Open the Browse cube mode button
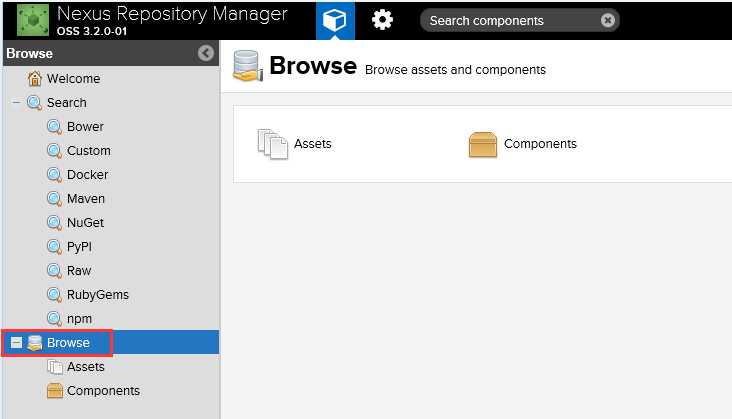The height and width of the screenshot is (419, 732). [x=335, y=20]
